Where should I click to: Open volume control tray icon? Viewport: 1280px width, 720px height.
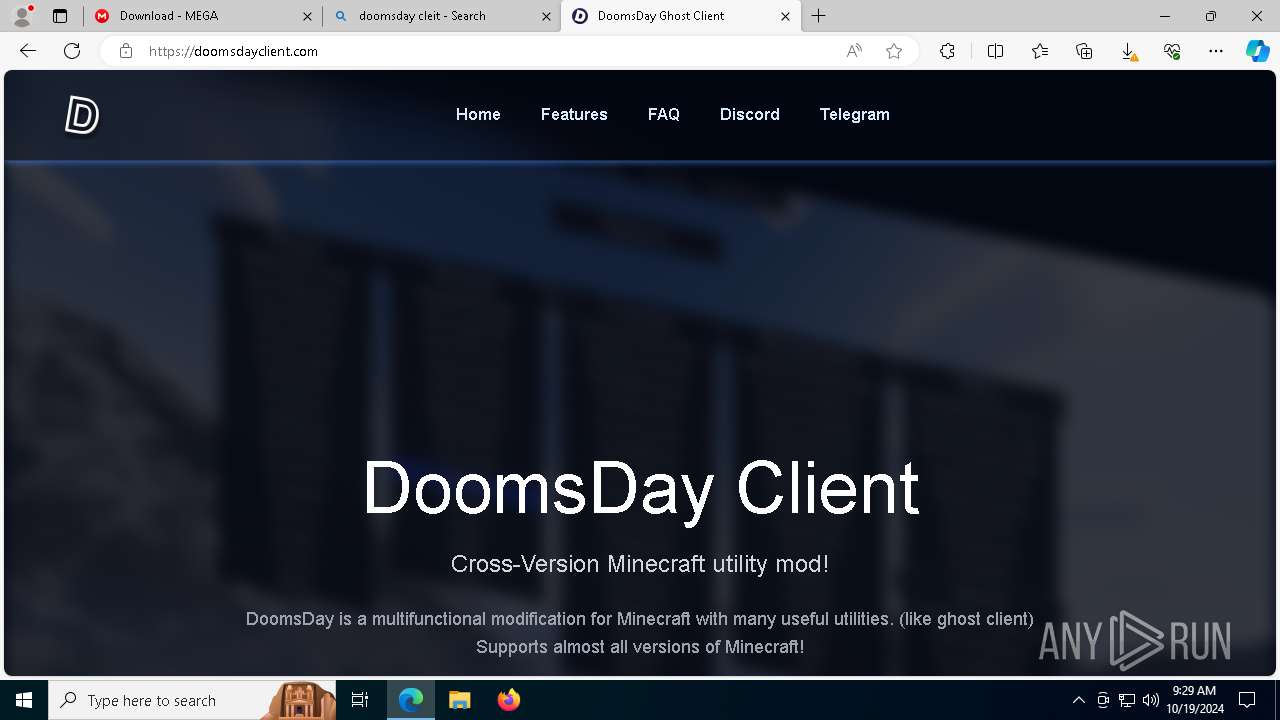pos(1151,700)
